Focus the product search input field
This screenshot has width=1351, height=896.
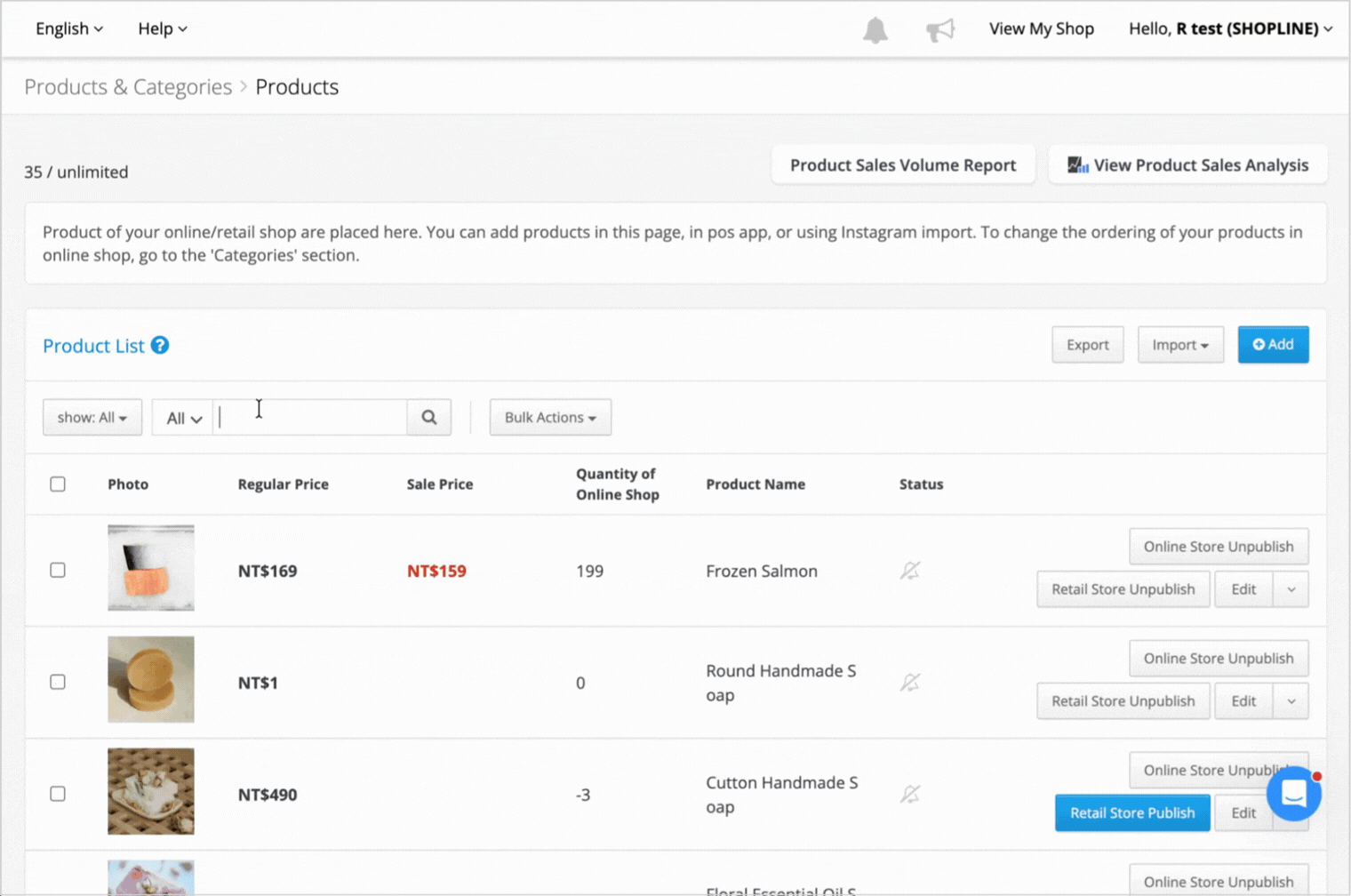pyautogui.click(x=310, y=417)
